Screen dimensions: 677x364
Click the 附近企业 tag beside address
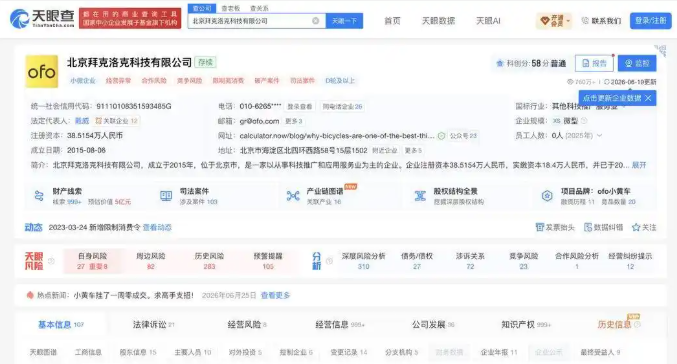[385, 150]
